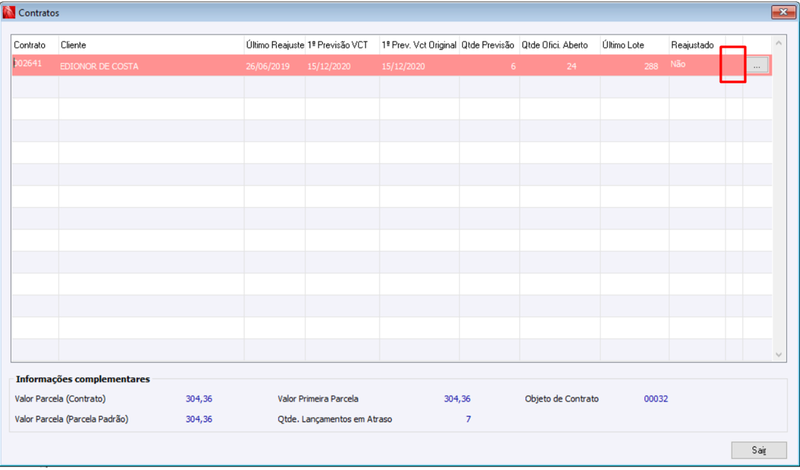Click the Objeto de Contrato value 00032
Viewport: 800px width, 470px height.
tap(656, 399)
